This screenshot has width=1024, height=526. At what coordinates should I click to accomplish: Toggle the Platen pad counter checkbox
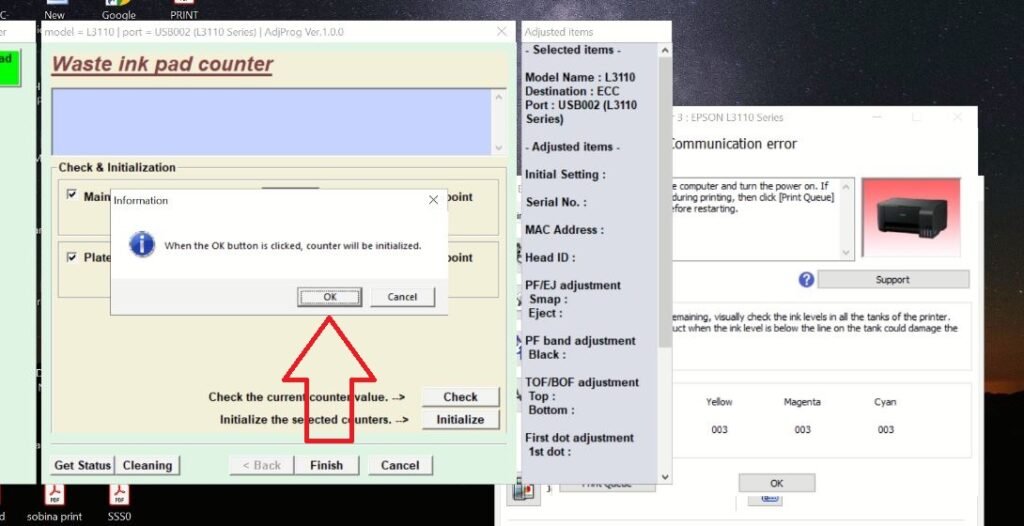(x=72, y=257)
